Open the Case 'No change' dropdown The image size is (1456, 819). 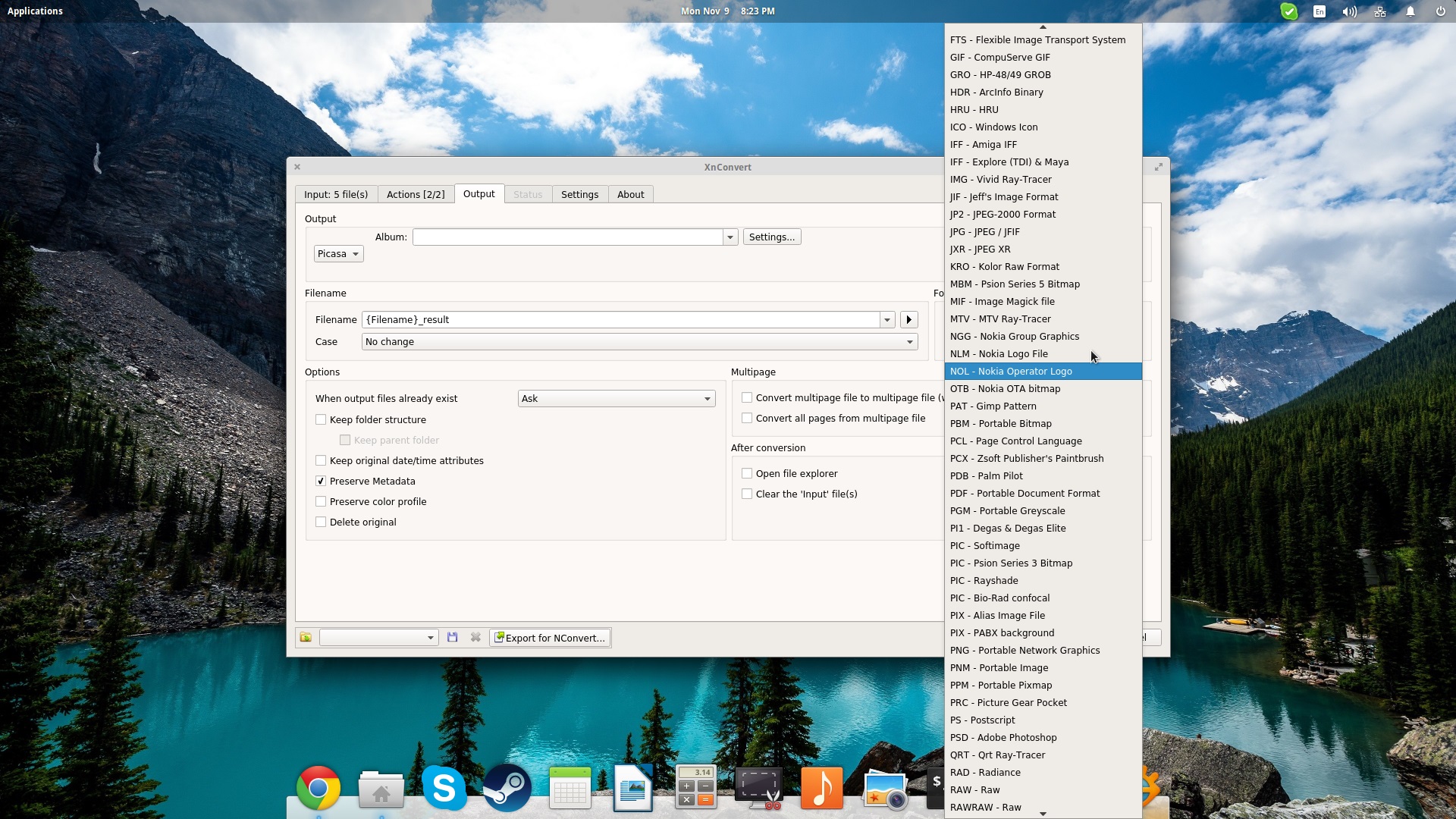coord(639,342)
